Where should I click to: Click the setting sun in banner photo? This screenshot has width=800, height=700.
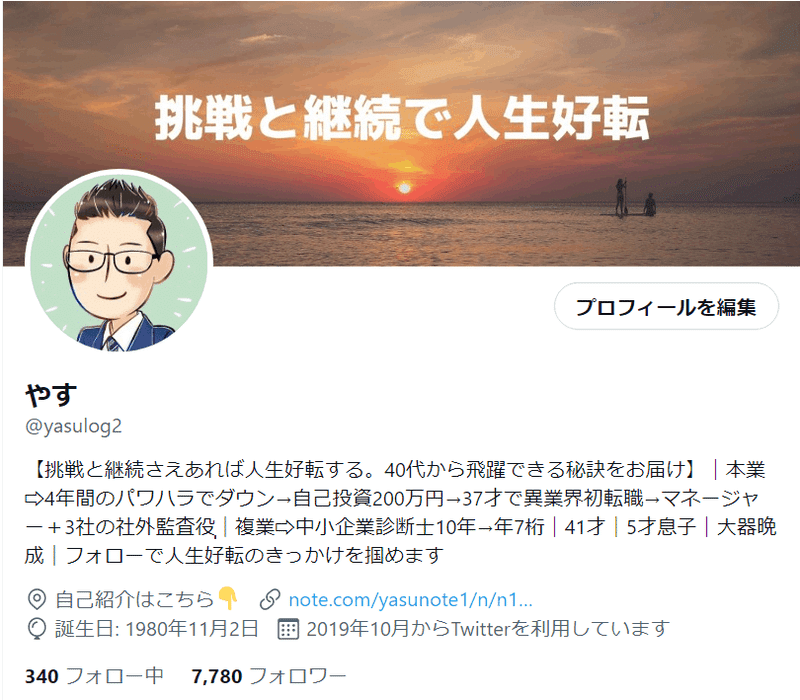tap(404, 188)
